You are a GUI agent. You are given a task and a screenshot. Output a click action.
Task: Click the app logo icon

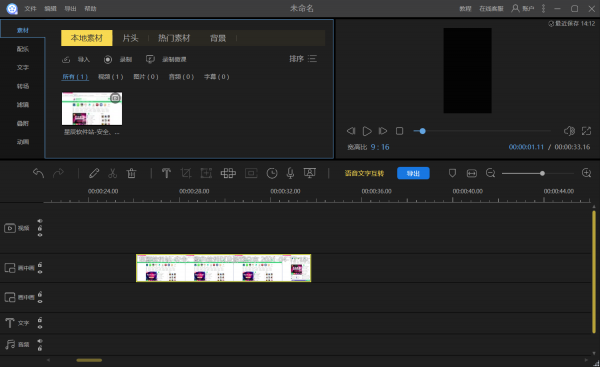[x=12, y=8]
